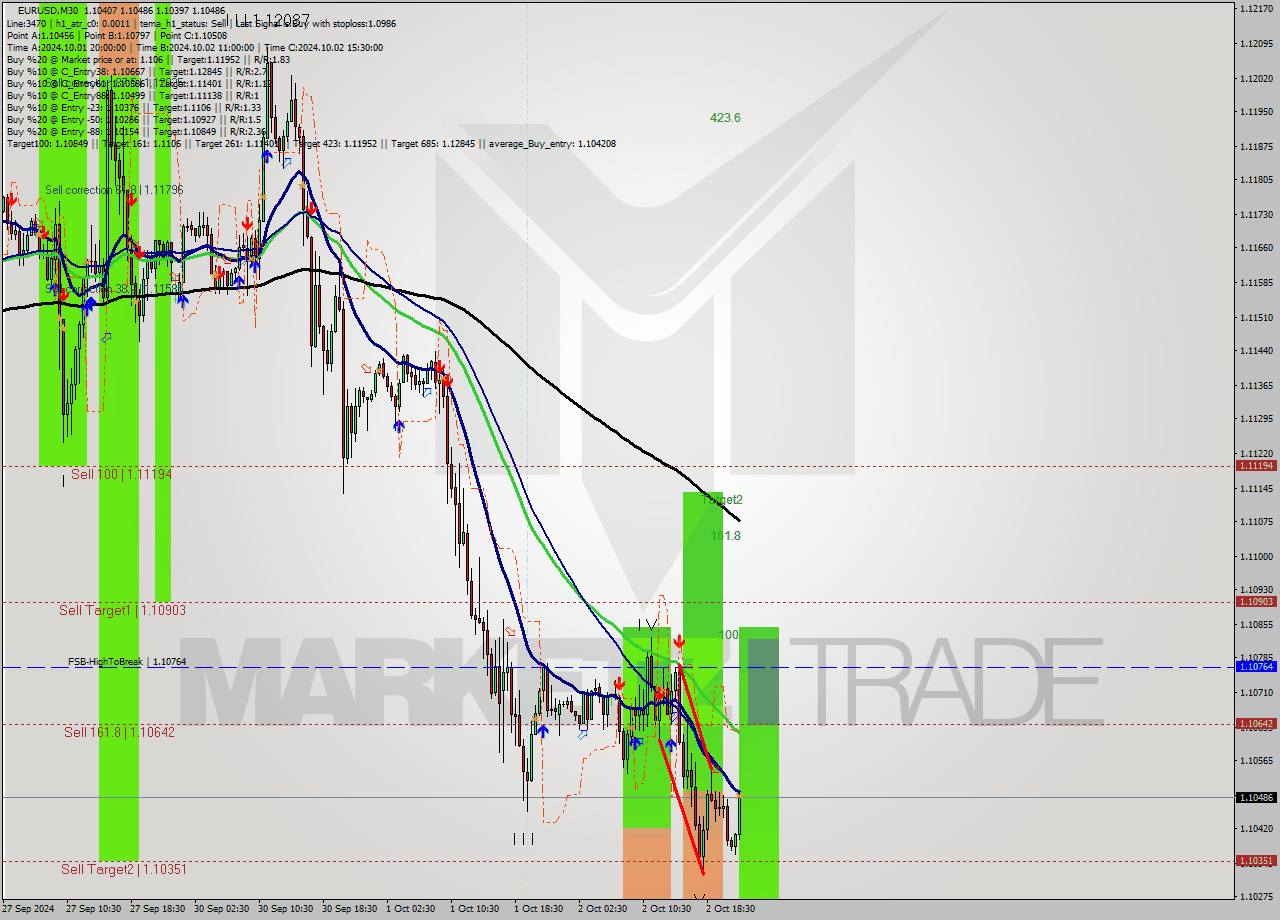Click the 1.11295 price scale value

pyautogui.click(x=1255, y=419)
